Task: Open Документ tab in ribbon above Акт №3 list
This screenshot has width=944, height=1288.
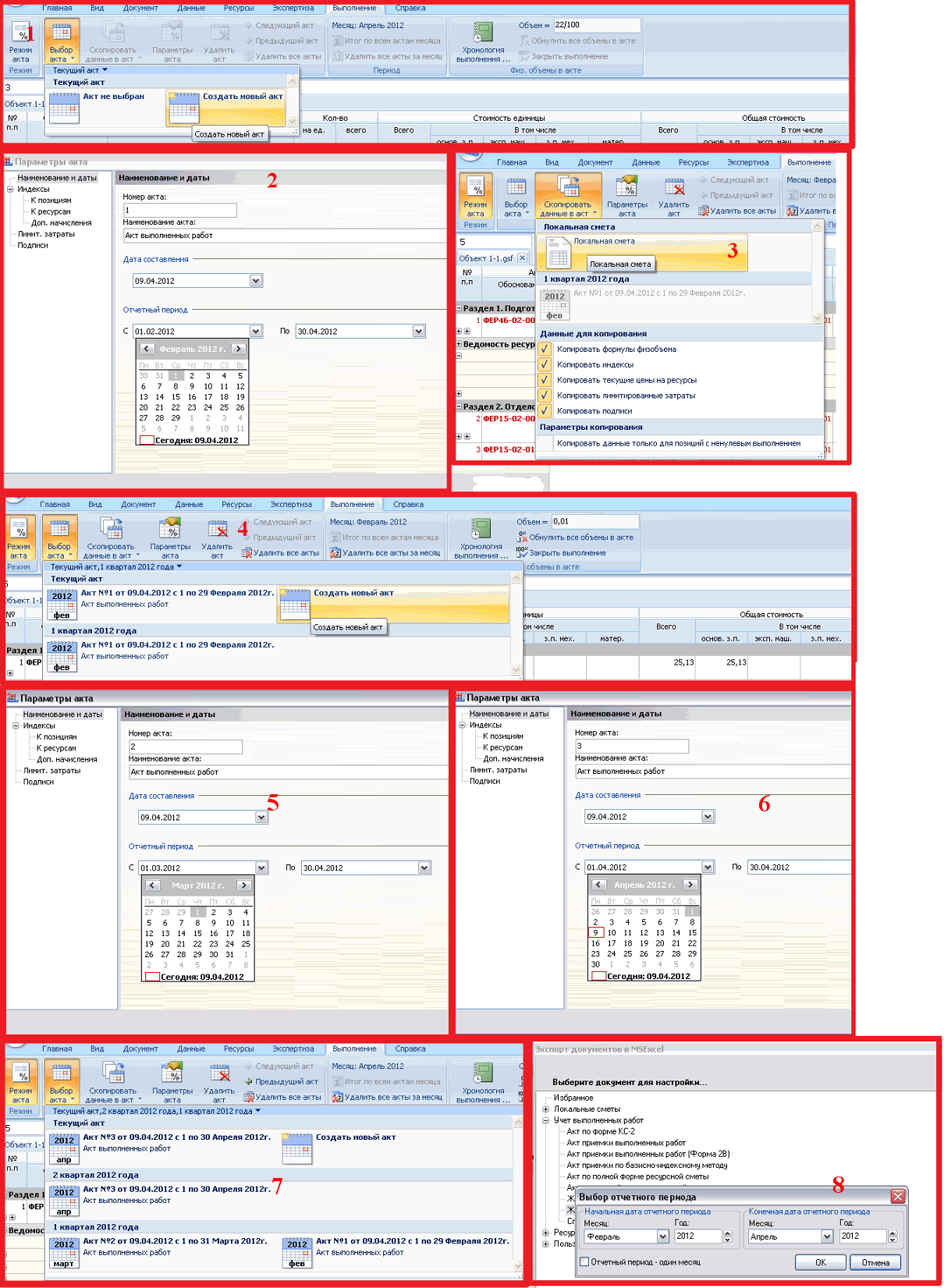Action: [x=140, y=1049]
